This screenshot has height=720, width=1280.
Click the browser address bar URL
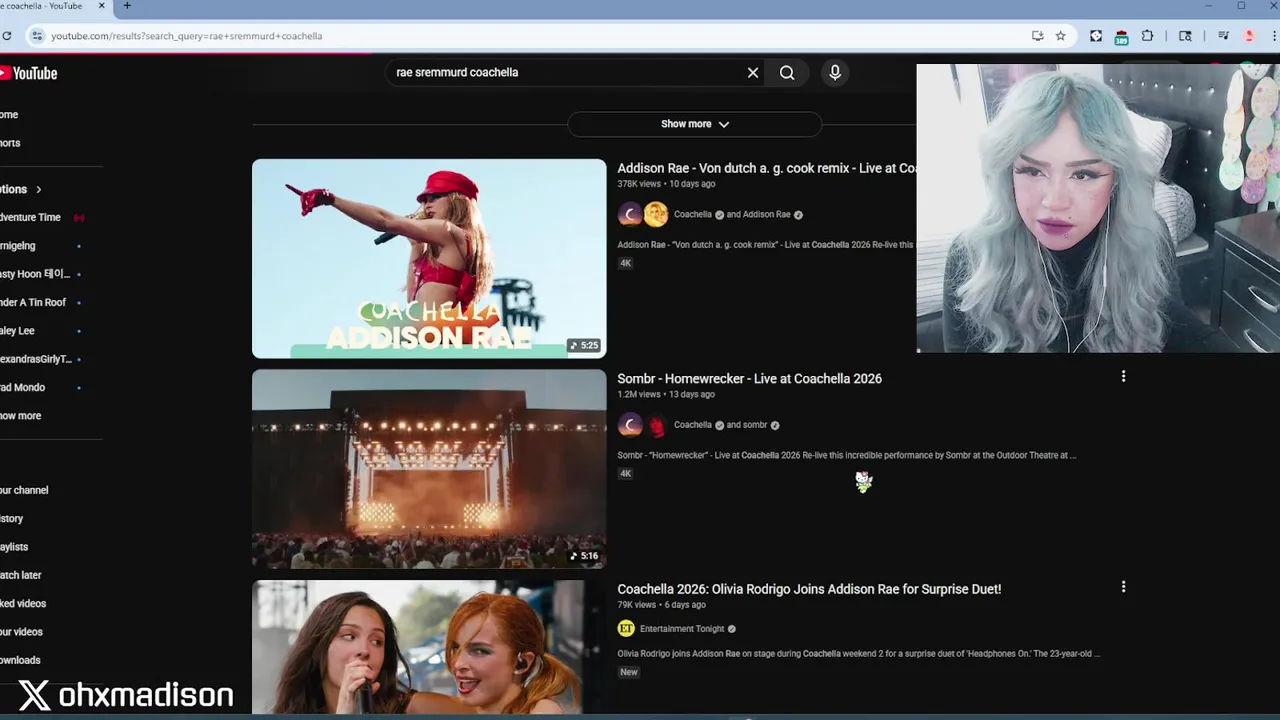point(187,36)
